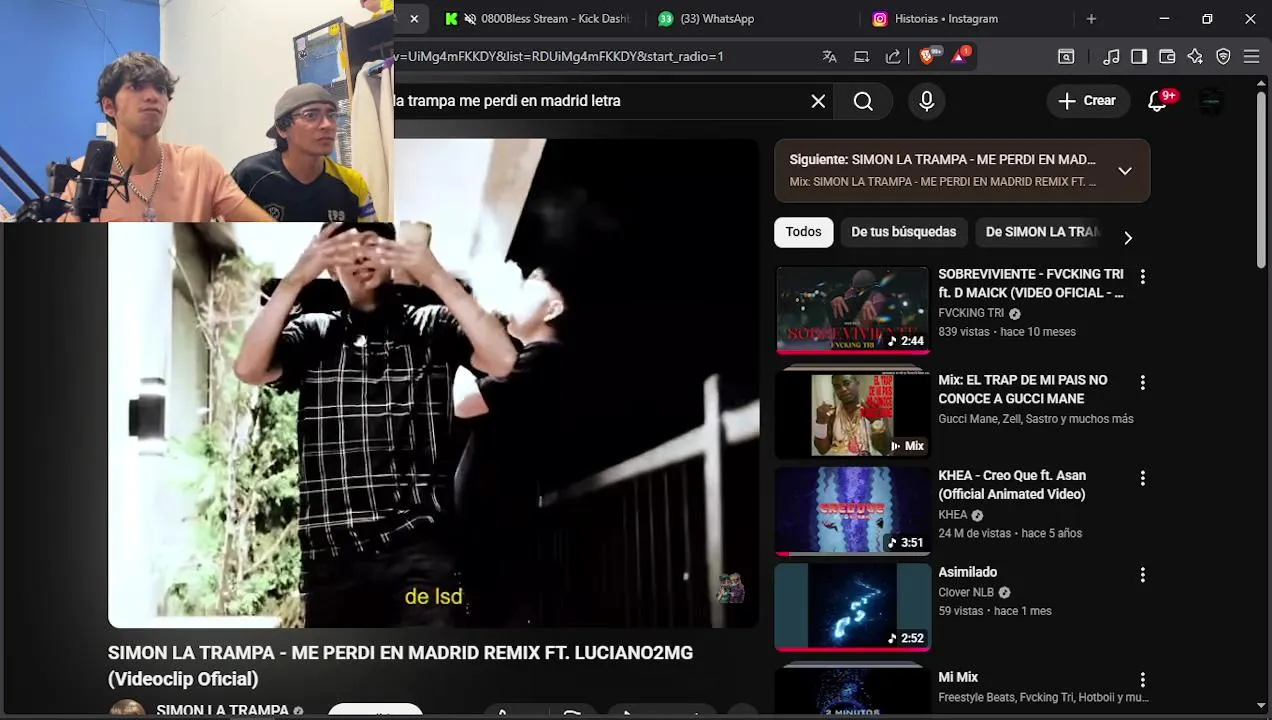
Task: Click the Mix: EL TRAP DE MI PAIS title
Action: point(1023,389)
